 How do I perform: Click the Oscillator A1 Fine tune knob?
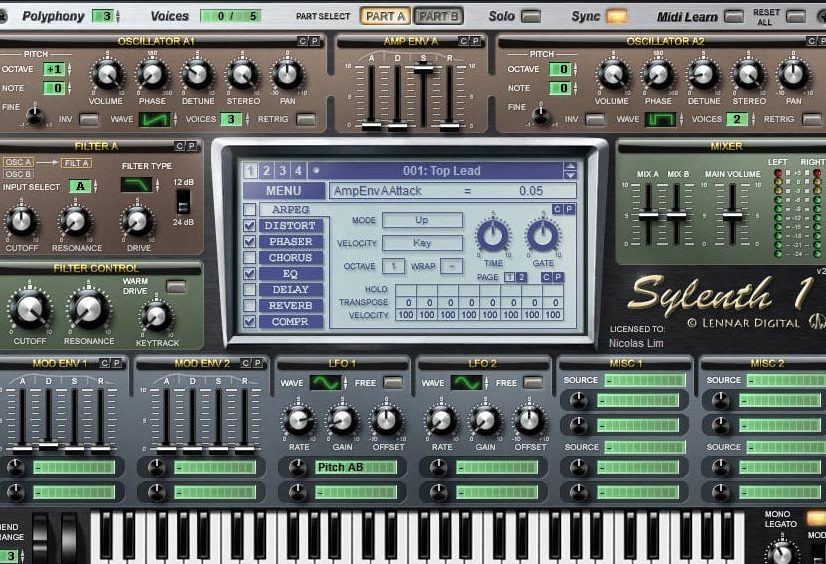coord(35,115)
